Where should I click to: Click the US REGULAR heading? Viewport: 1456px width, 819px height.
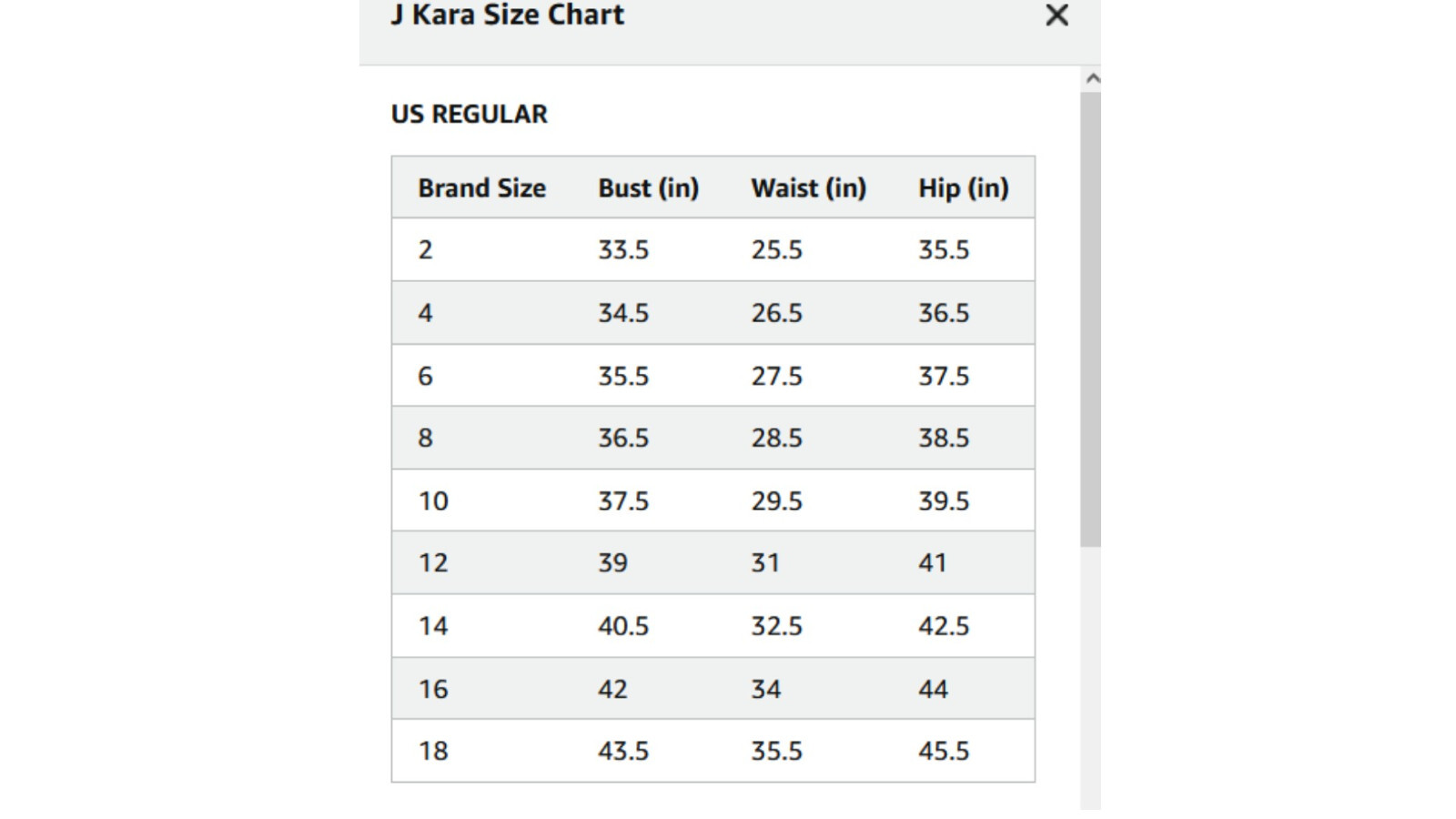(x=469, y=115)
